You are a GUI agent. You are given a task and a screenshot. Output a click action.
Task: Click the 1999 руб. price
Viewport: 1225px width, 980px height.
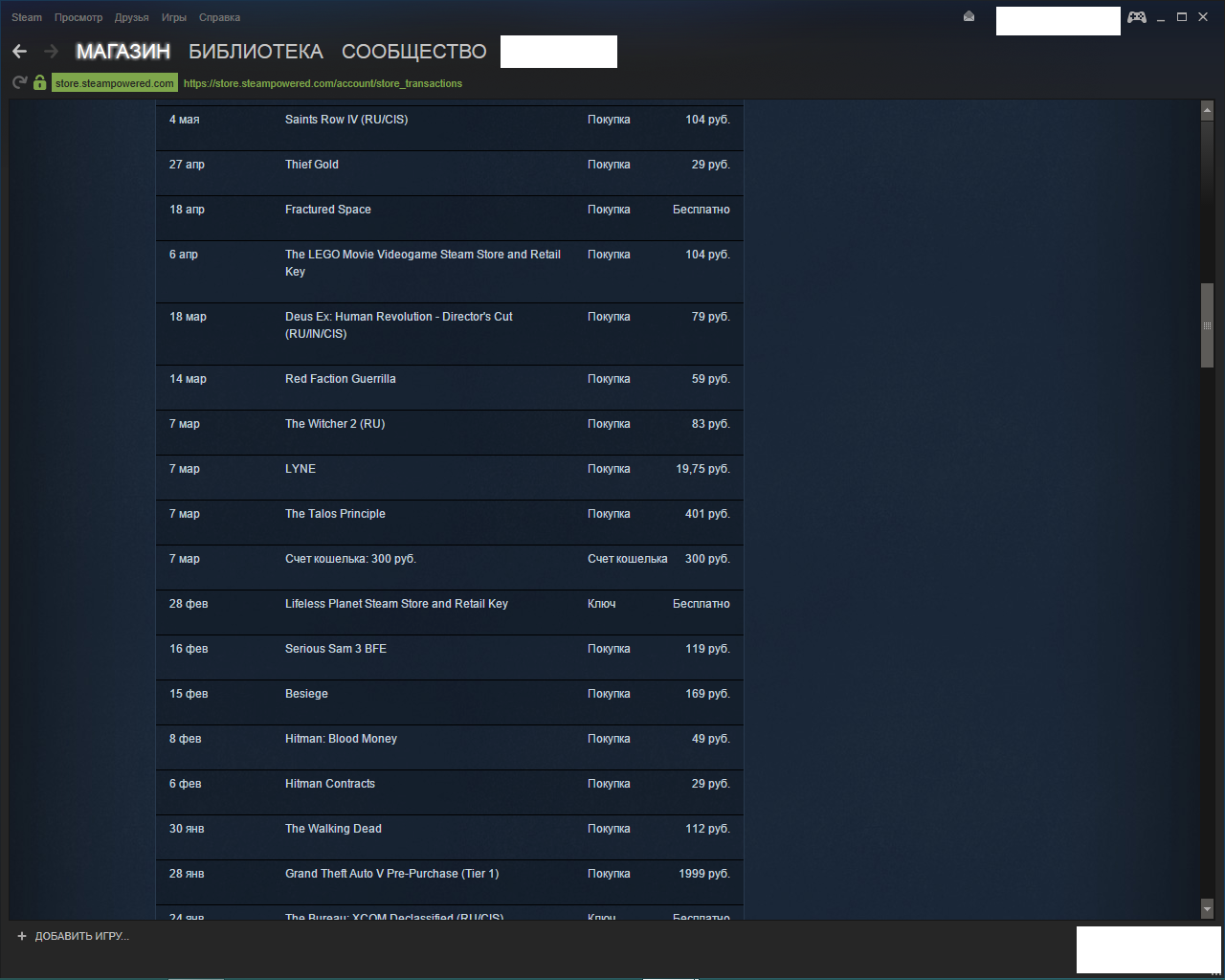pyautogui.click(x=704, y=874)
